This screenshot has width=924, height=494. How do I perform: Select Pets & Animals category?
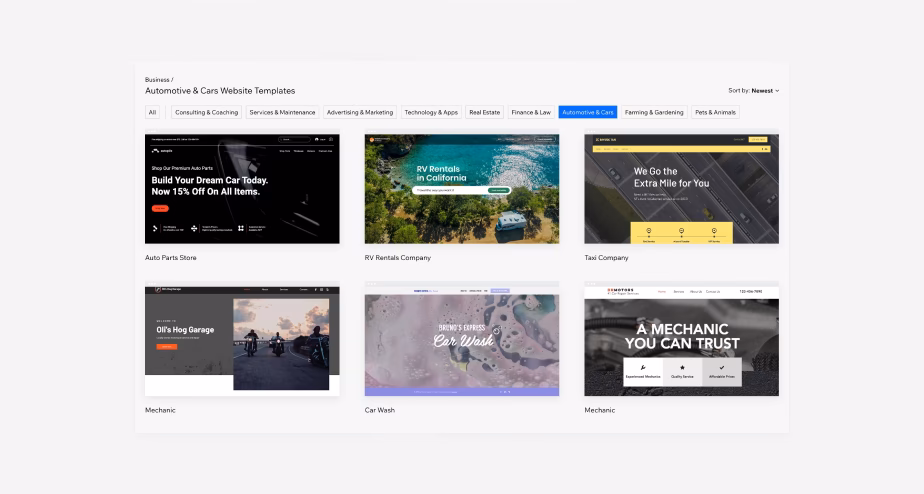[x=715, y=112]
